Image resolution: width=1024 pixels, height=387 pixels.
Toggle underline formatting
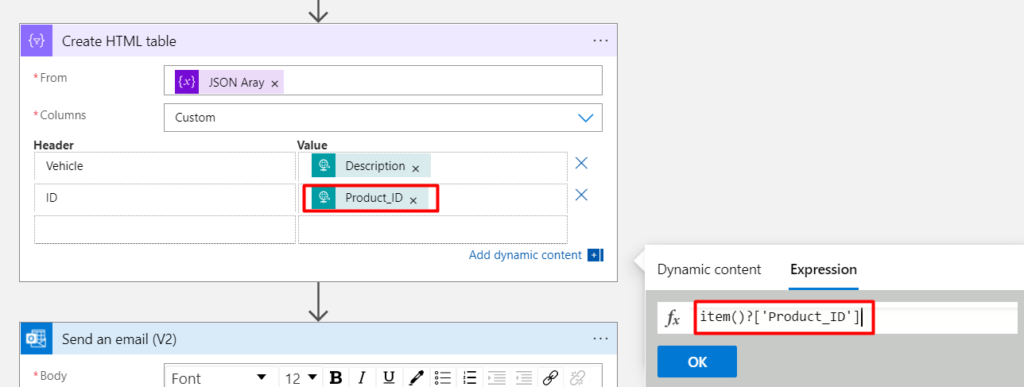pyautogui.click(x=389, y=378)
